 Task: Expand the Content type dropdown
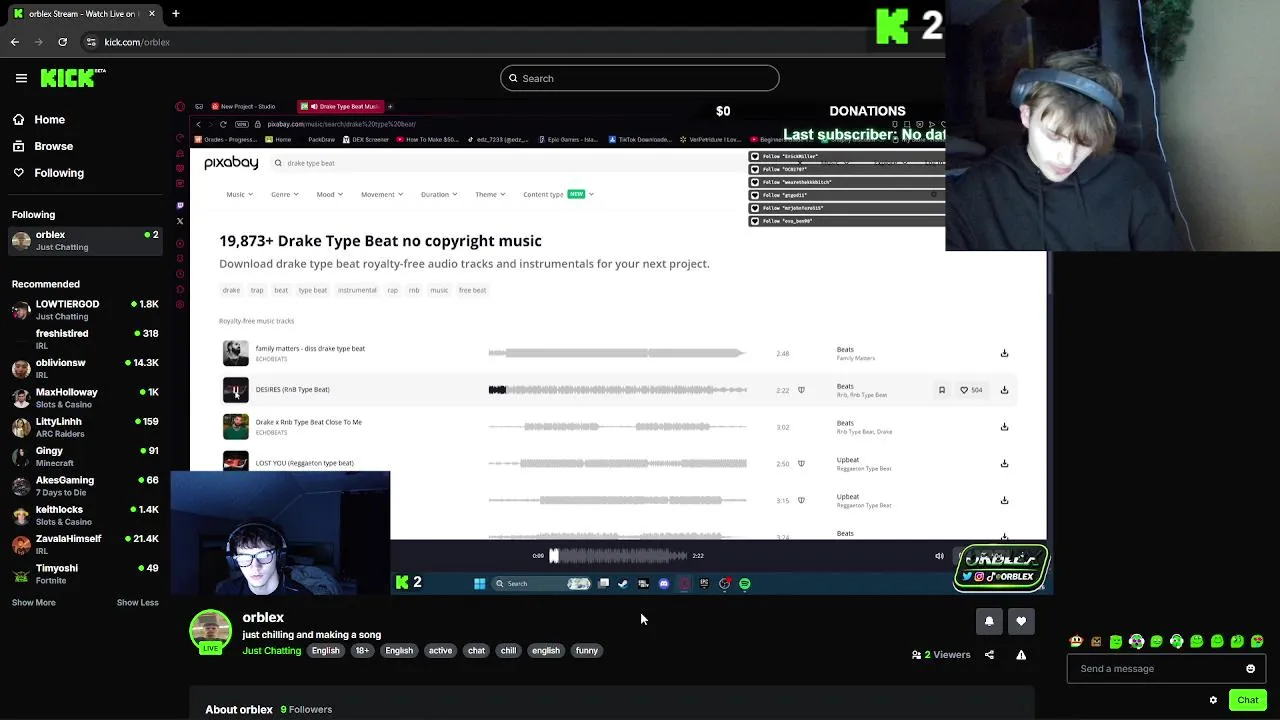tap(558, 194)
